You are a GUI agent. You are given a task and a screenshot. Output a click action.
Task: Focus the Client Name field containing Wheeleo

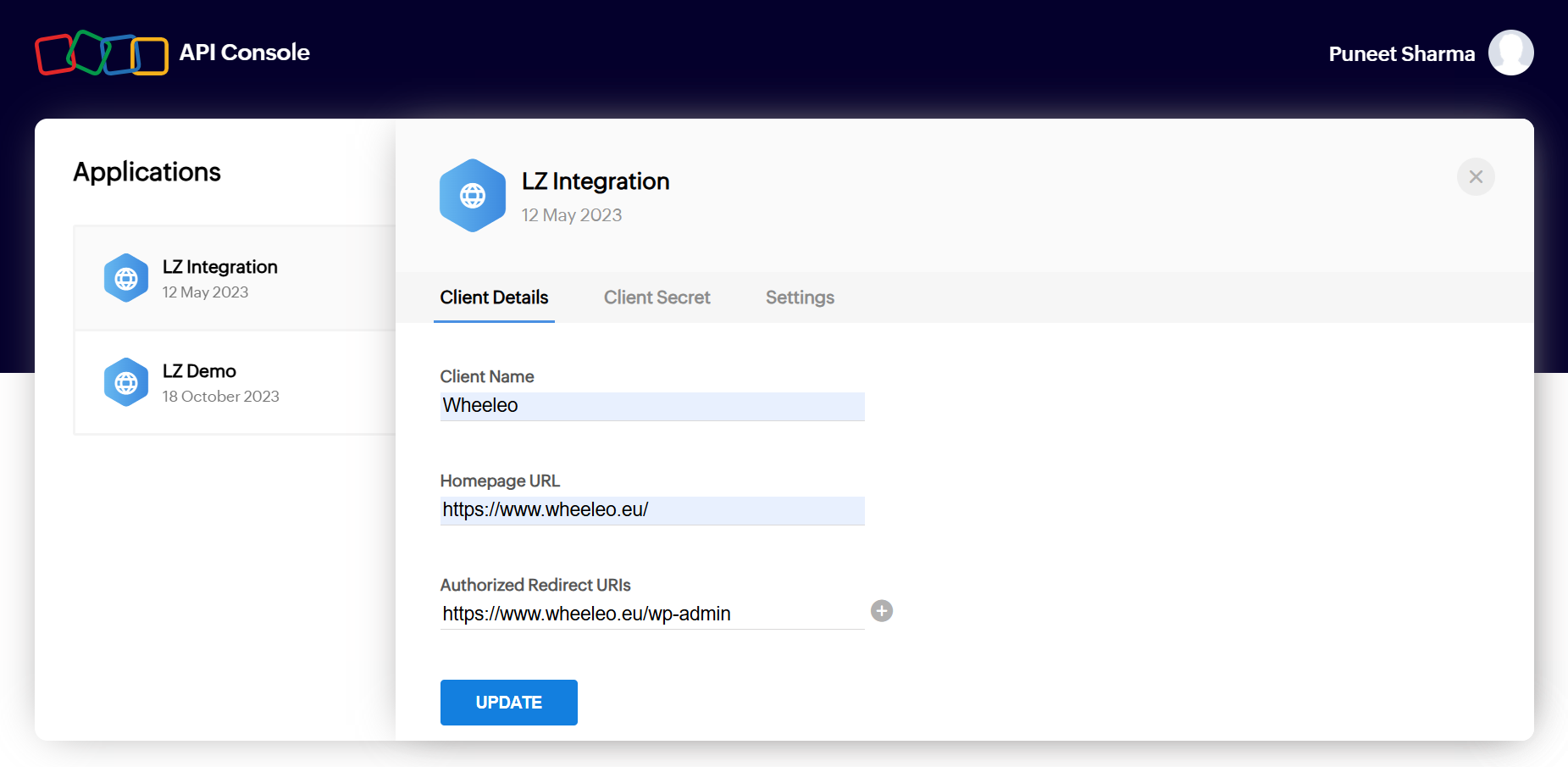click(x=652, y=406)
